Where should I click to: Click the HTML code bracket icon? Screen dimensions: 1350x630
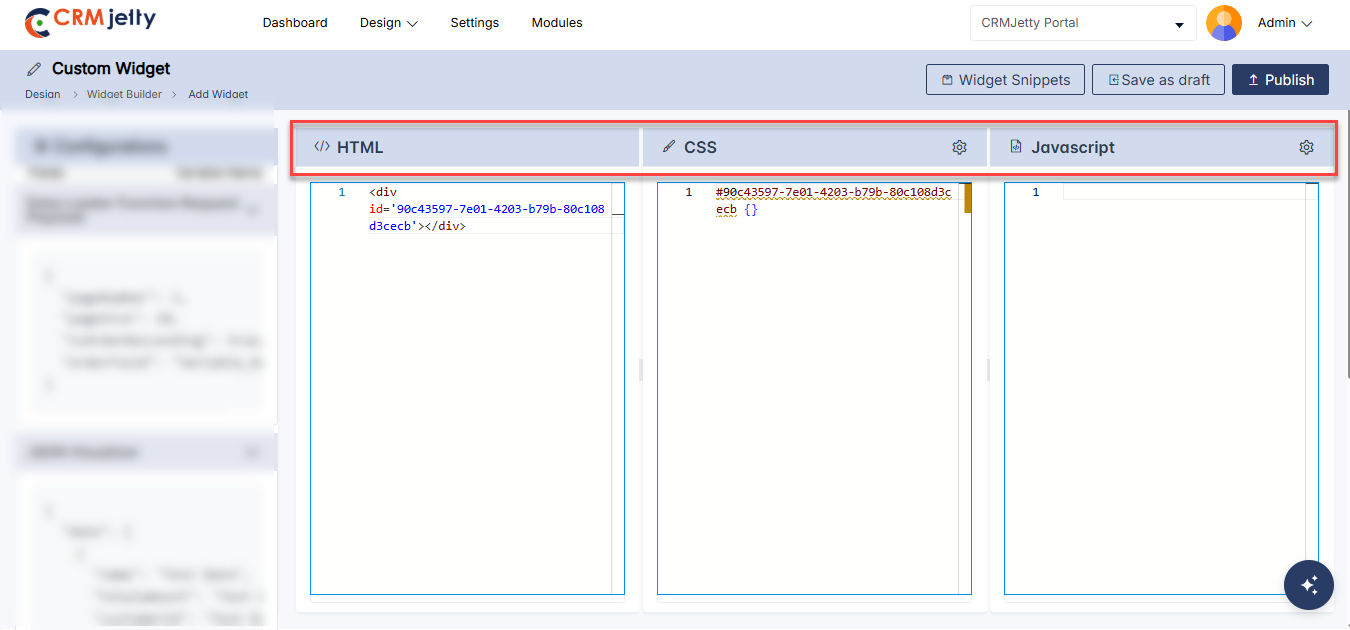[321, 147]
